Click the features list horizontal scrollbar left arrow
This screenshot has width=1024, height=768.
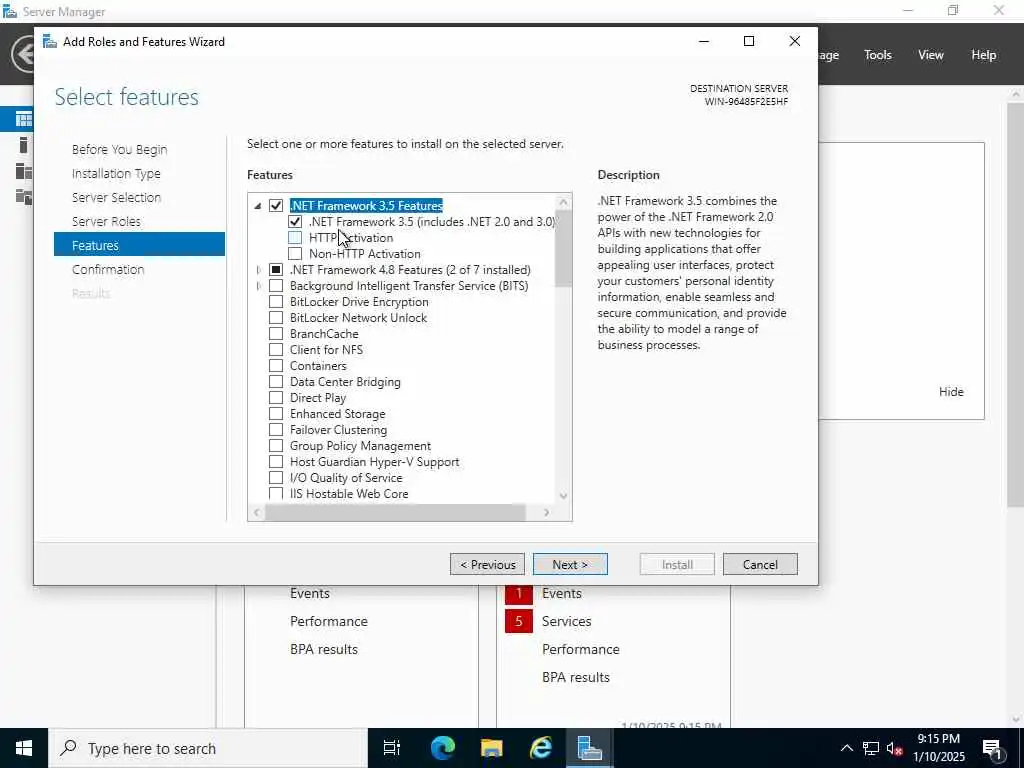(257, 513)
